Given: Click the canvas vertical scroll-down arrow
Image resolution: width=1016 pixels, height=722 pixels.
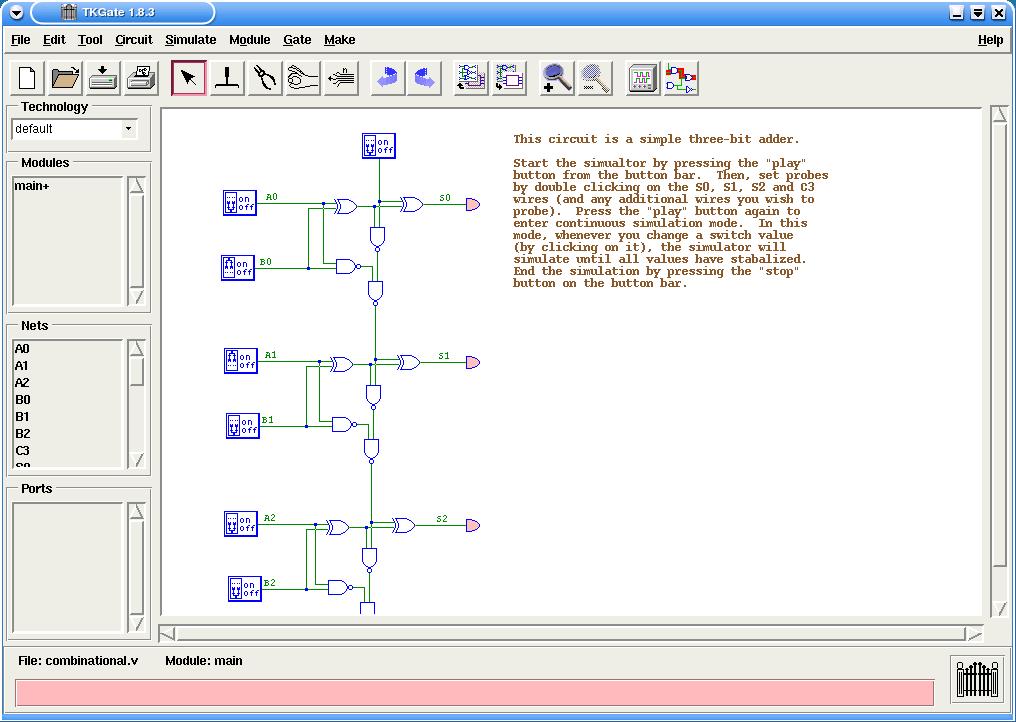Looking at the screenshot, I should (x=999, y=609).
